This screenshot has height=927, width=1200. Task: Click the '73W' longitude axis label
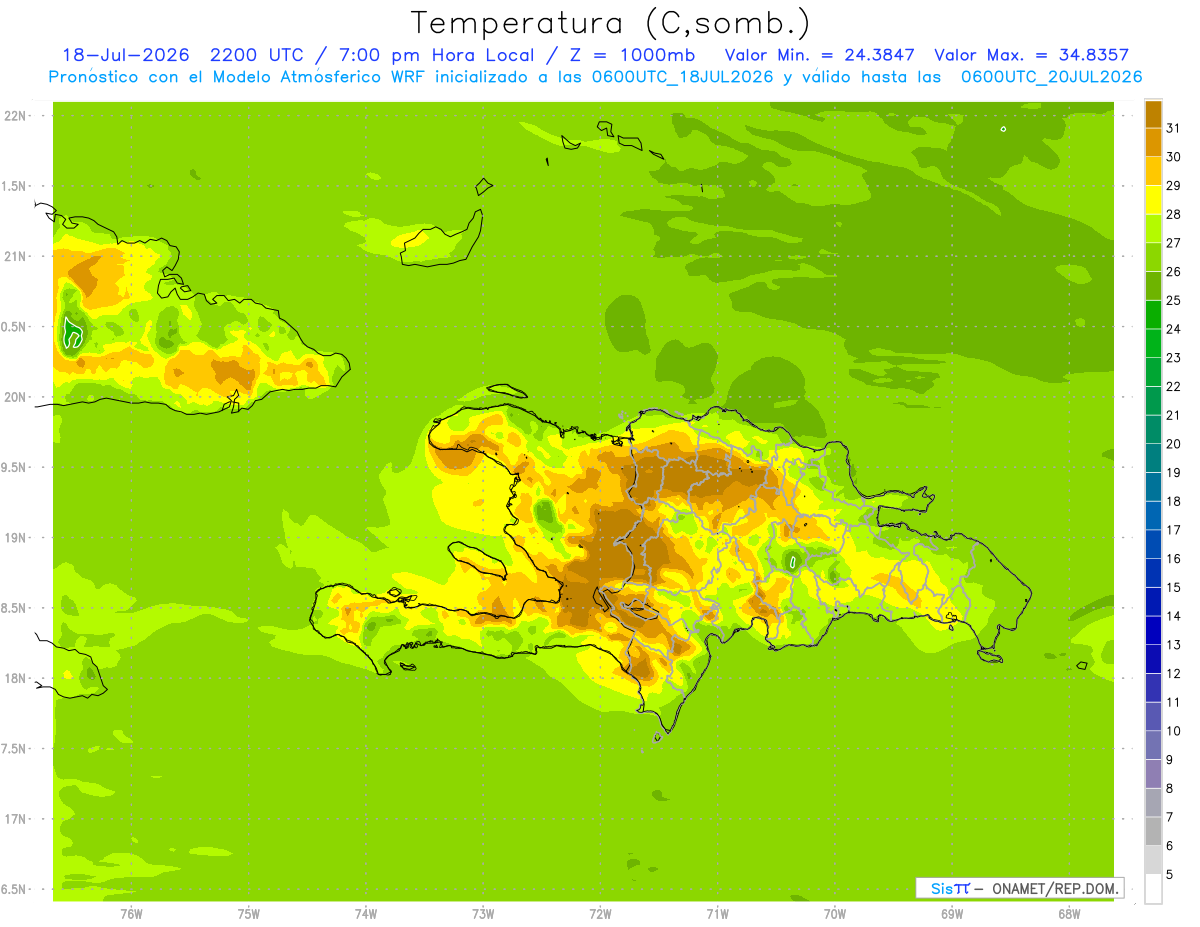pyautogui.click(x=483, y=914)
